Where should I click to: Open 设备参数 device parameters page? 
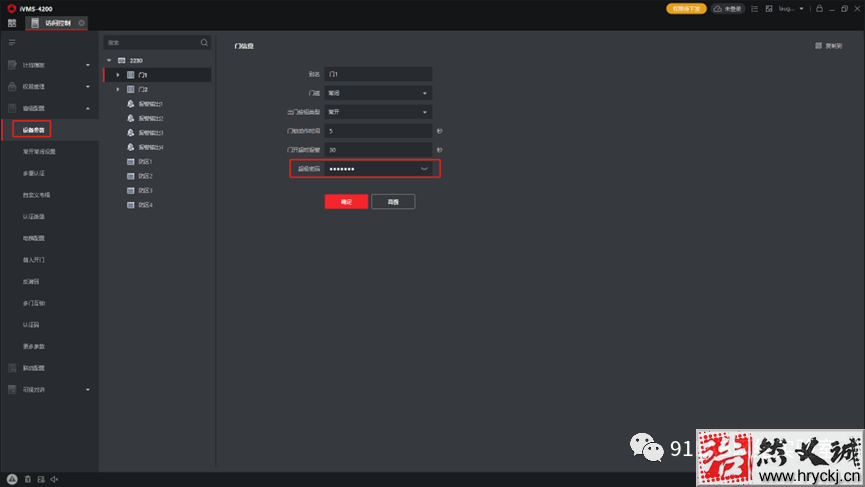33,130
